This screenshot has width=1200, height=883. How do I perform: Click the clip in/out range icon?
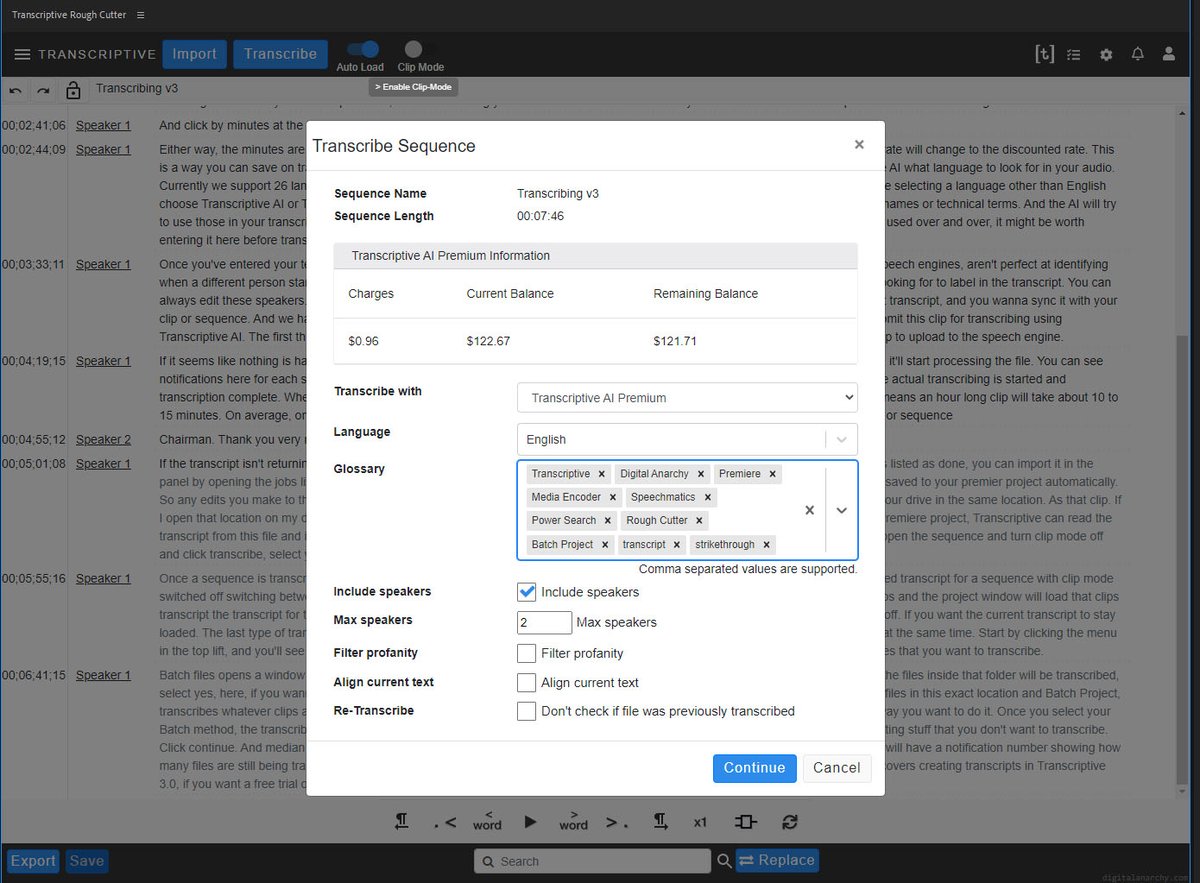point(745,821)
